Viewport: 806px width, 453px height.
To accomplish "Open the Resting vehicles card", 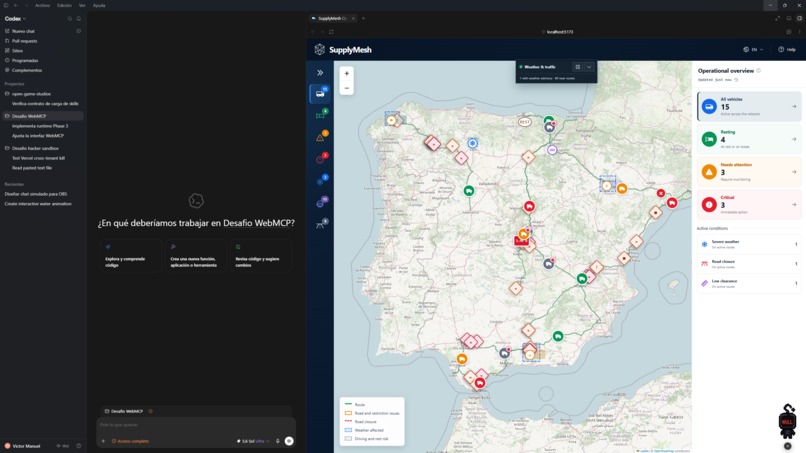I will (x=749, y=139).
